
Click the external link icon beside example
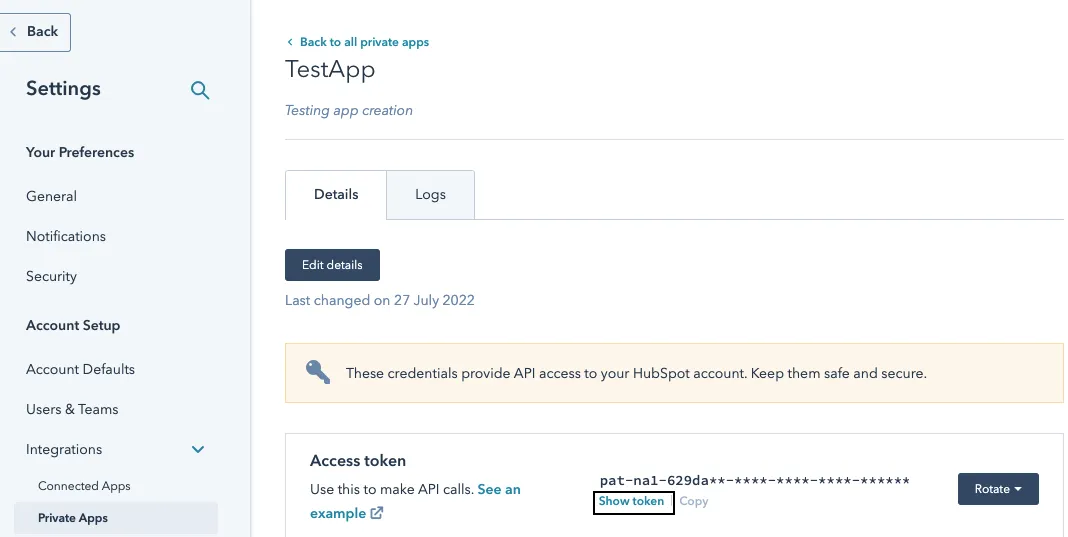(x=377, y=514)
